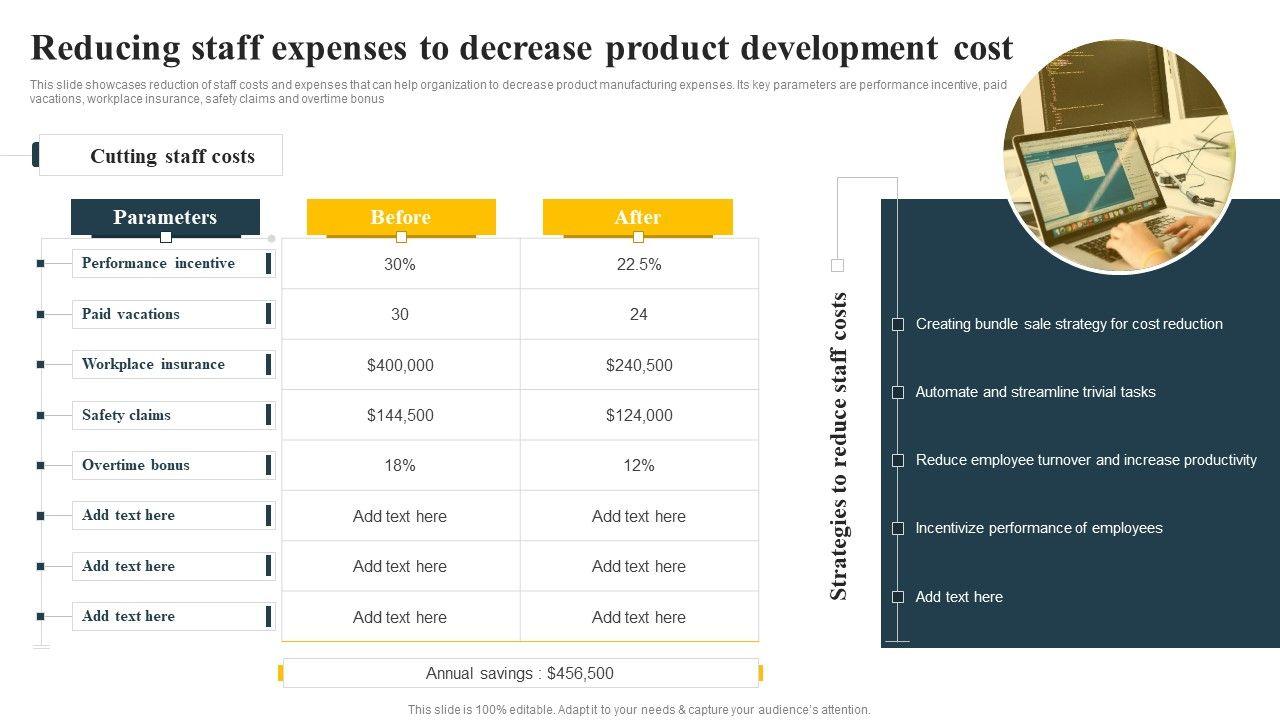
Task: Click the After column header
Action: (638, 216)
